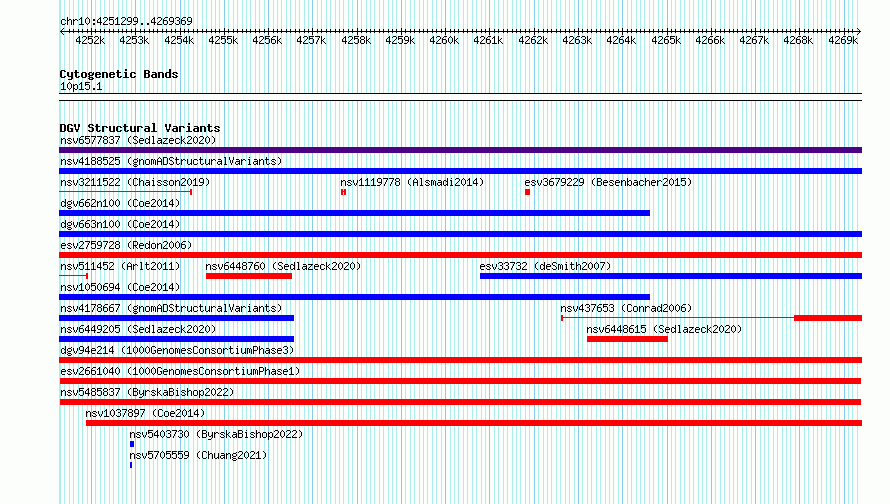The width and height of the screenshot is (890, 504).
Task: Click the 4269k ruler tick label
Action: pyautogui.click(x=843, y=40)
